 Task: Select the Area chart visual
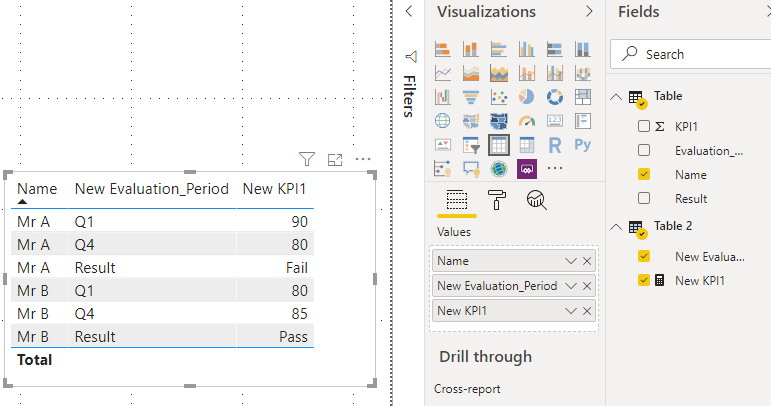coord(471,73)
